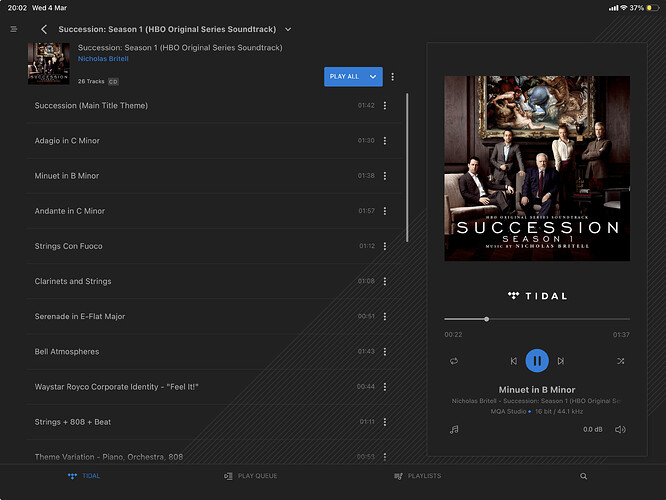Skip to the previous track
Screen dimensions: 666x500
(x=514, y=361)
